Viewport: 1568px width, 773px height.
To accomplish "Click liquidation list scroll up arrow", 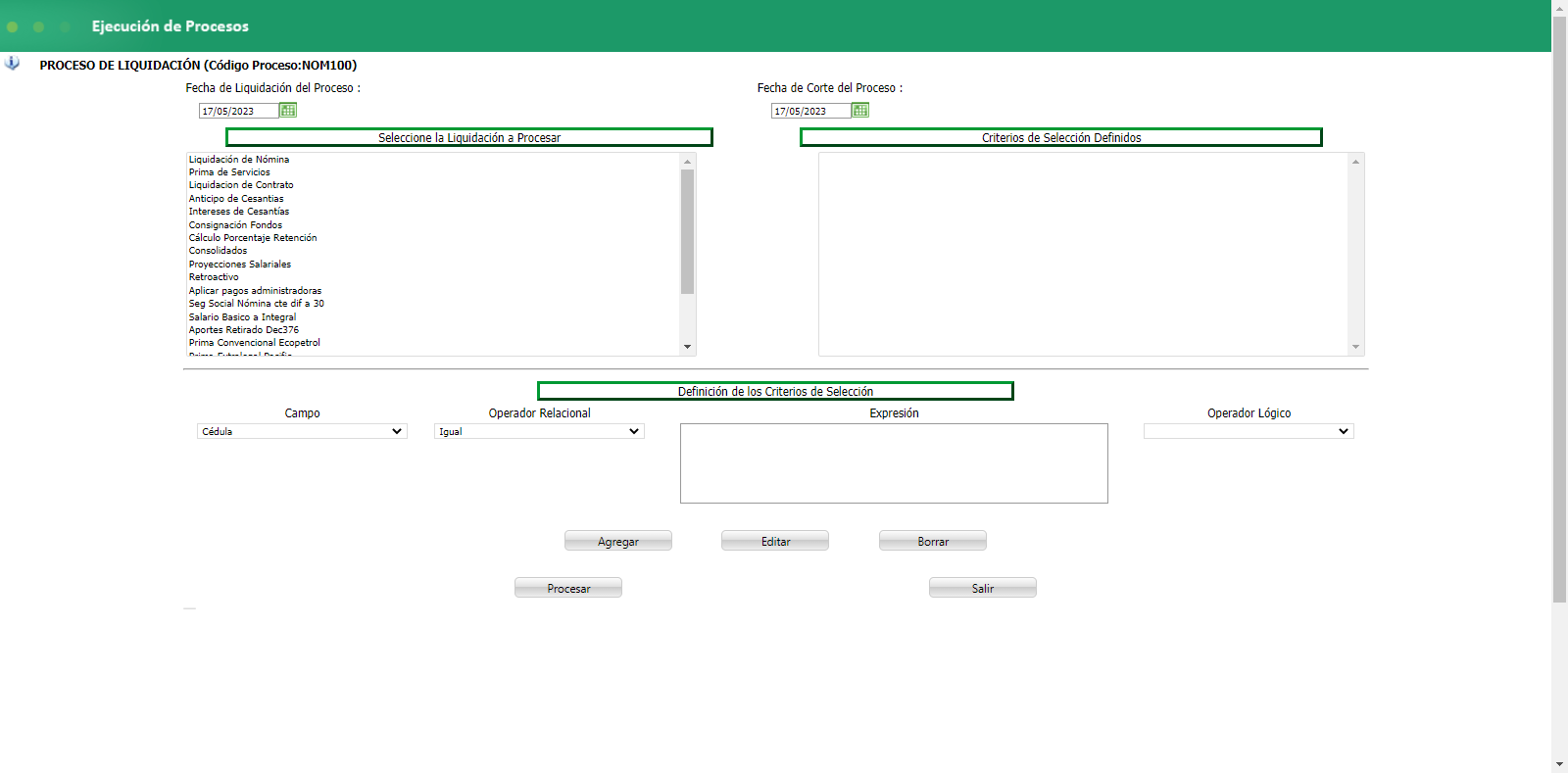I will click(x=687, y=161).
